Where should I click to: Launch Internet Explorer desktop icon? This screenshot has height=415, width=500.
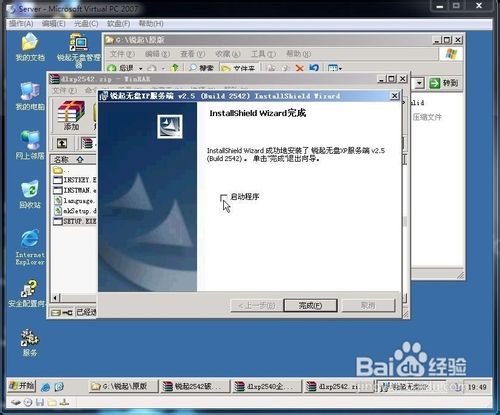(30, 247)
